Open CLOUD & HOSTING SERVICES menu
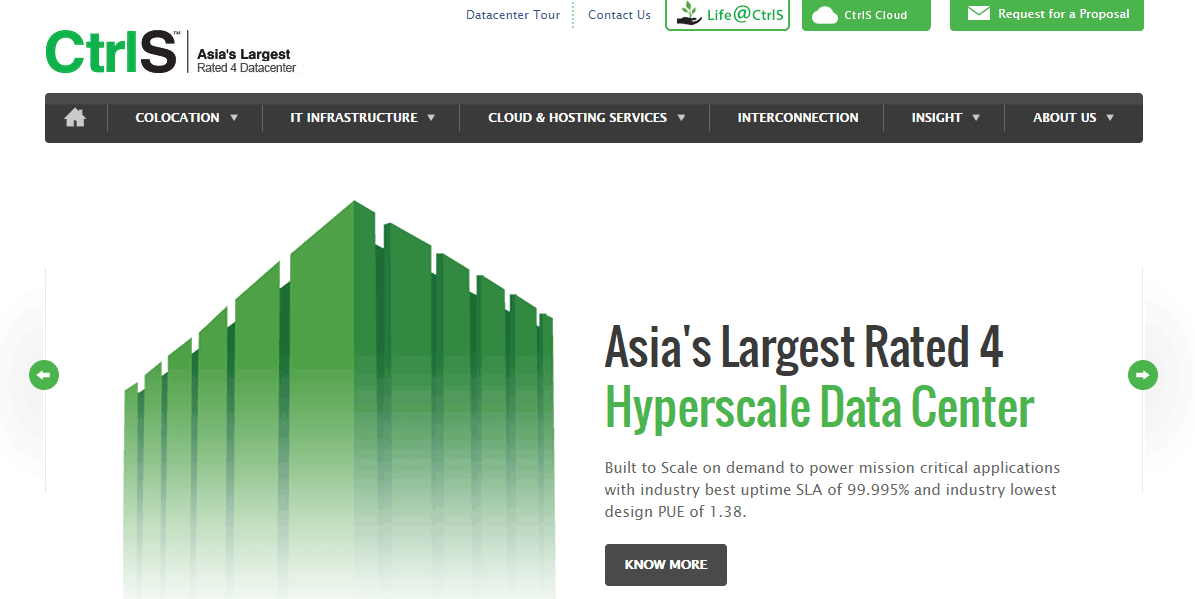Image resolution: width=1195 pixels, height=599 pixels. point(577,117)
